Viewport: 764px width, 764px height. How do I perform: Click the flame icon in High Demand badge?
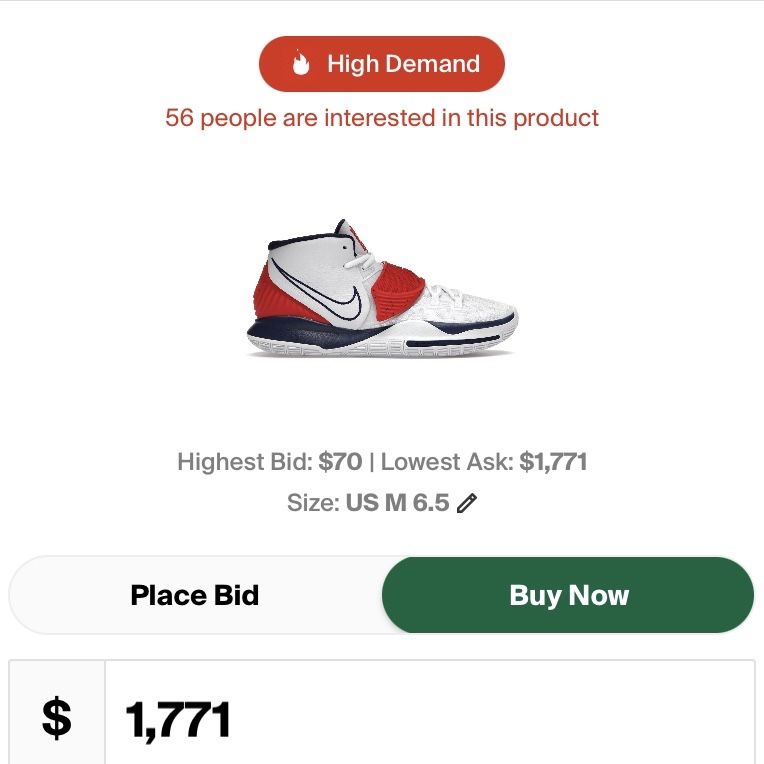point(301,63)
